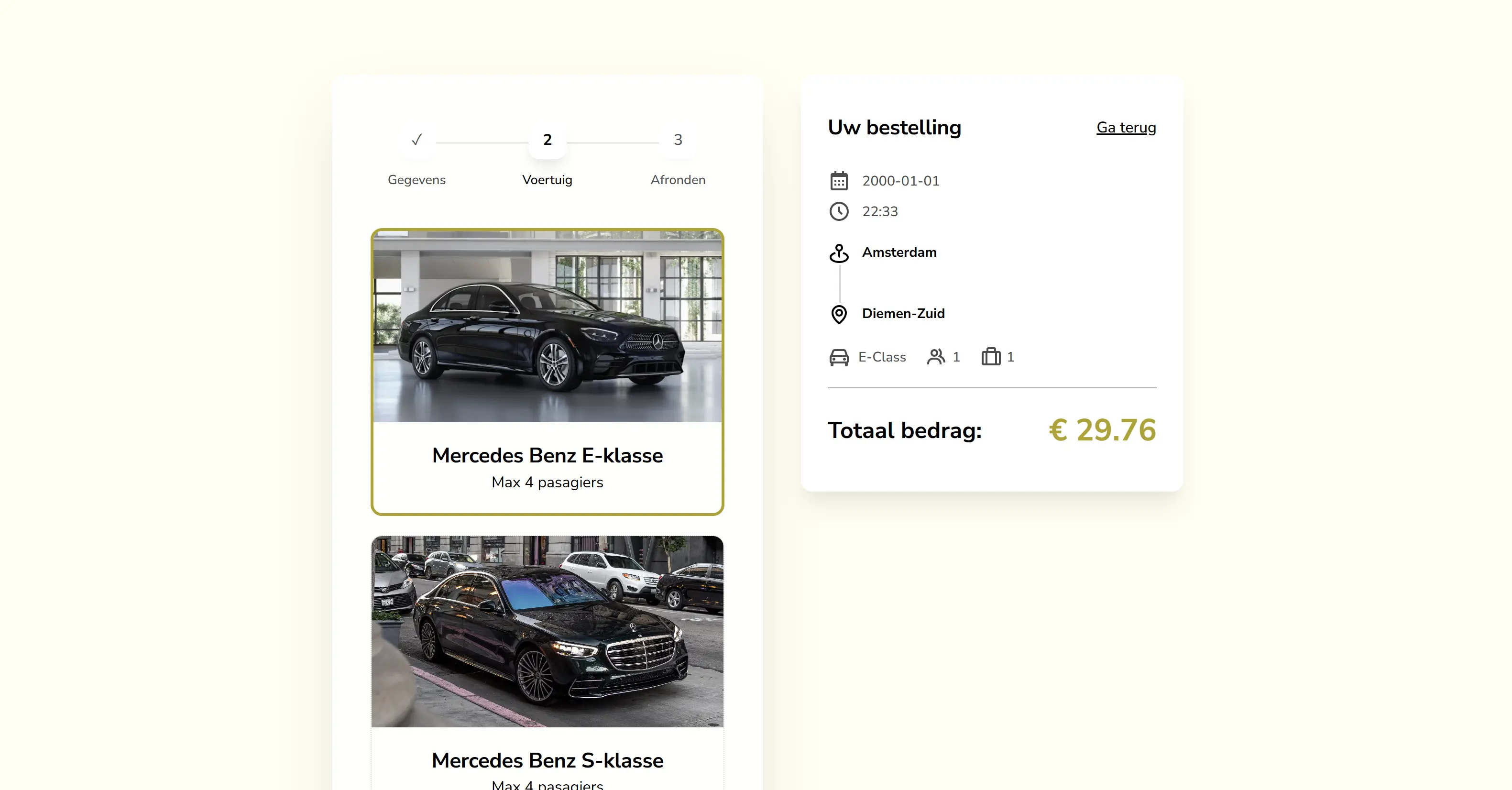Click the clock icon beside 22:33
1512x790 pixels.
(839, 212)
